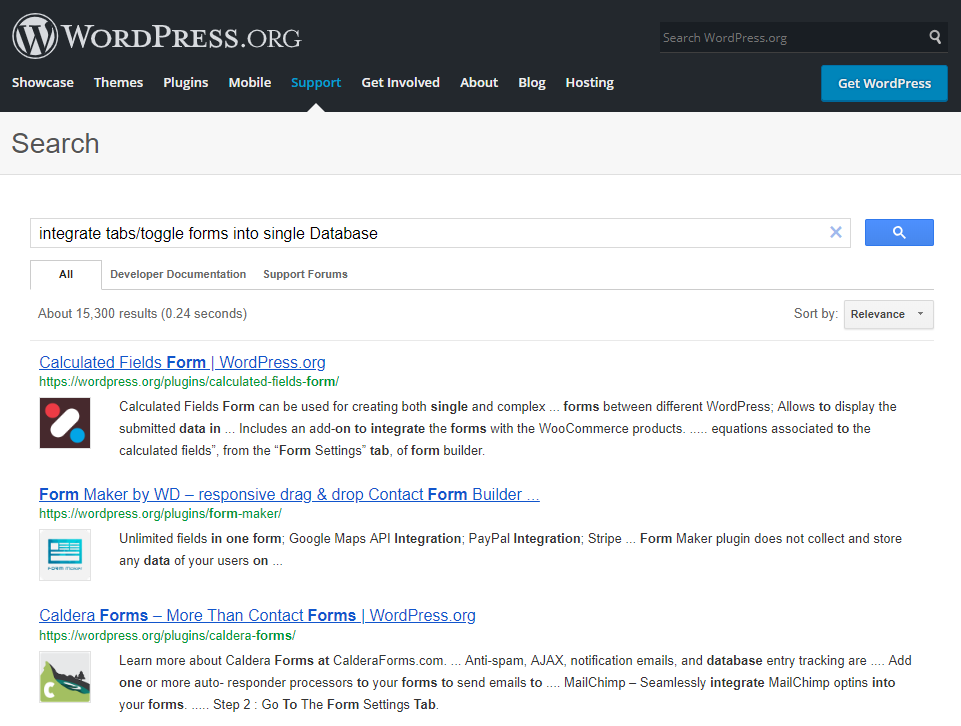961x726 pixels.
Task: Open the Themes menu item
Action: (118, 83)
